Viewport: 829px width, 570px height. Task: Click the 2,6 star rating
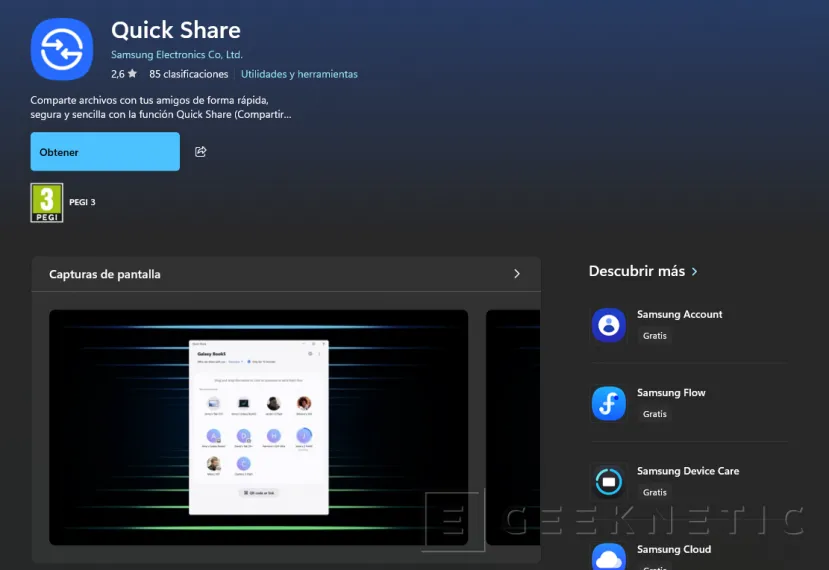[124, 74]
